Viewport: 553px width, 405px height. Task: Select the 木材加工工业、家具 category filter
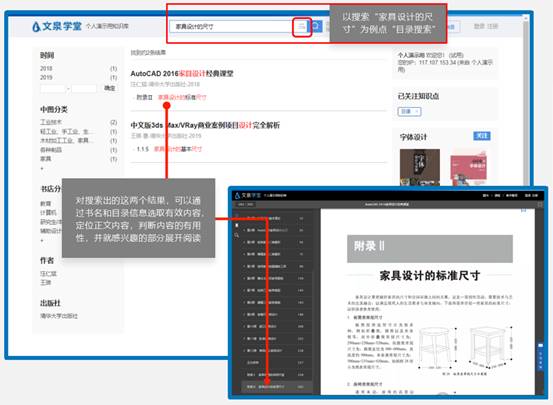(x=67, y=140)
